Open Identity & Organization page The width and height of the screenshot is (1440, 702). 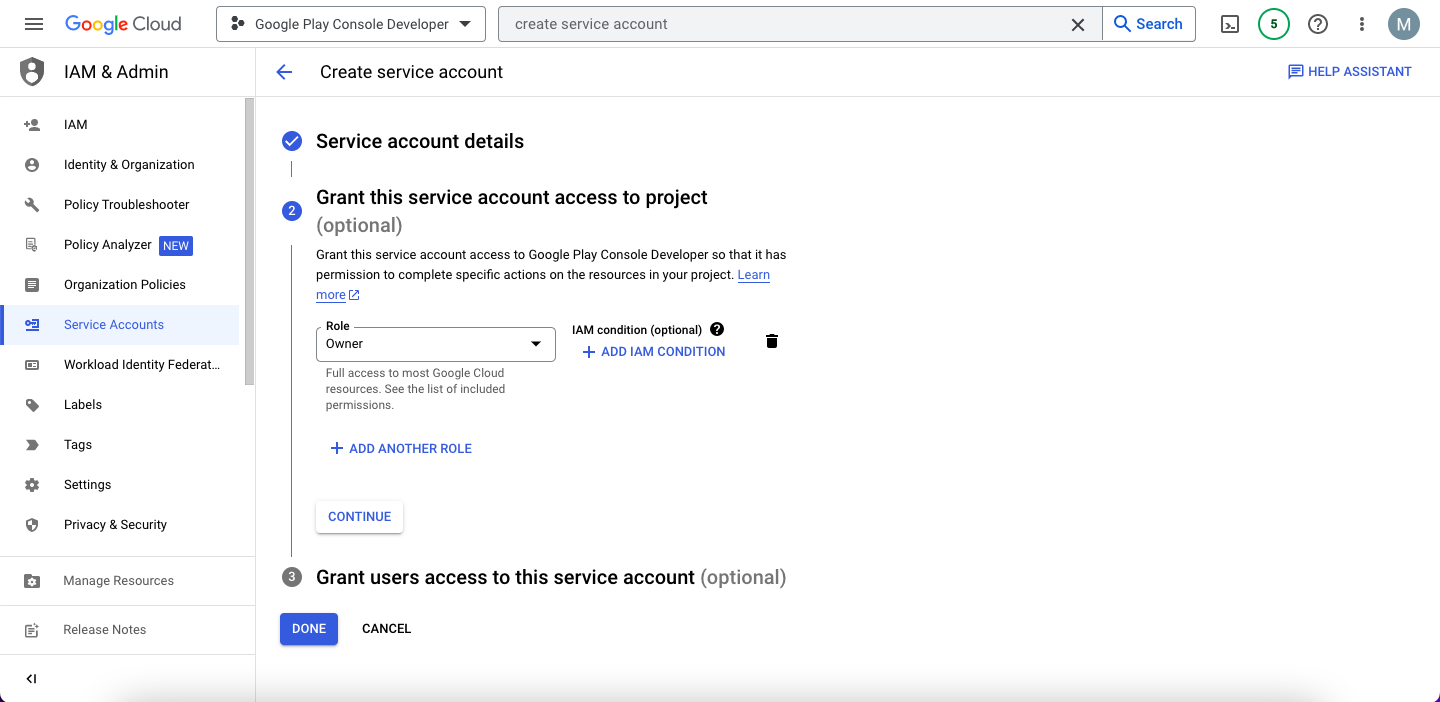pyautogui.click(x=120, y=165)
